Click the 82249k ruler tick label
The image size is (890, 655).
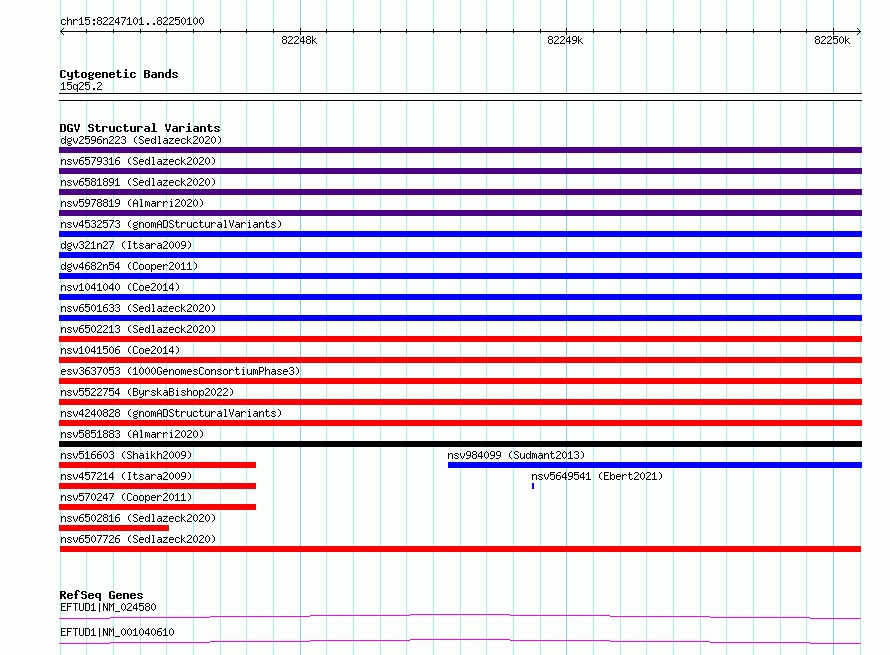[x=565, y=40]
